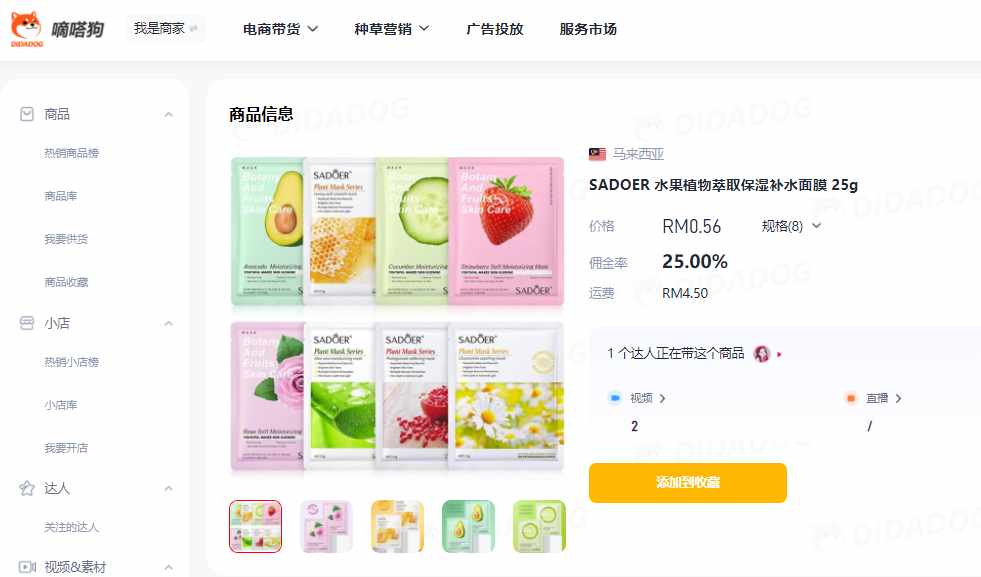
Task: Click the 达人 star icon in sidebar
Action: point(27,488)
